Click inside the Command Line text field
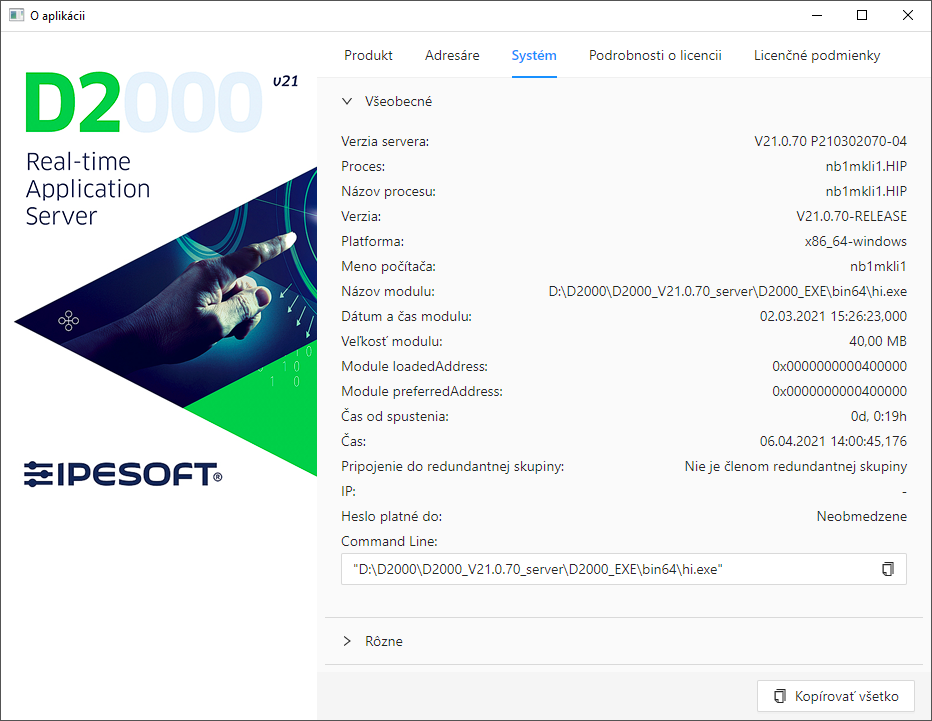Screen dimensions: 932x721 [x=600, y=569]
